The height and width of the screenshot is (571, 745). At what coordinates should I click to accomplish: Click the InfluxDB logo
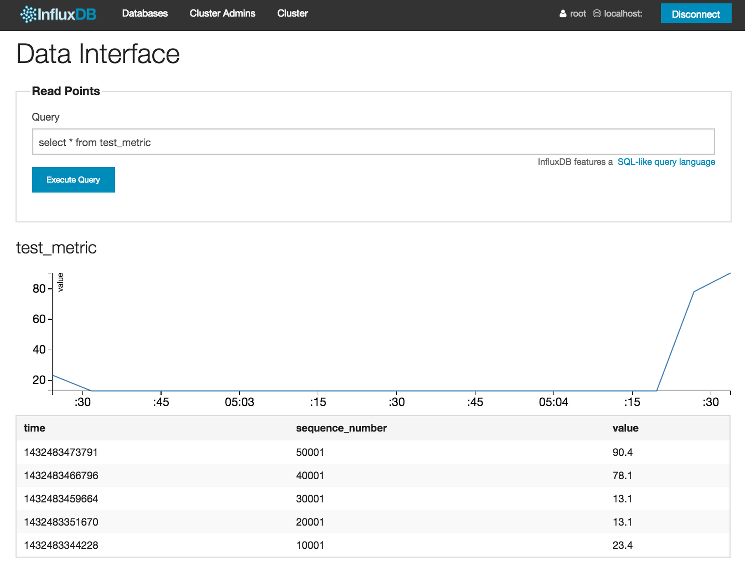58,14
